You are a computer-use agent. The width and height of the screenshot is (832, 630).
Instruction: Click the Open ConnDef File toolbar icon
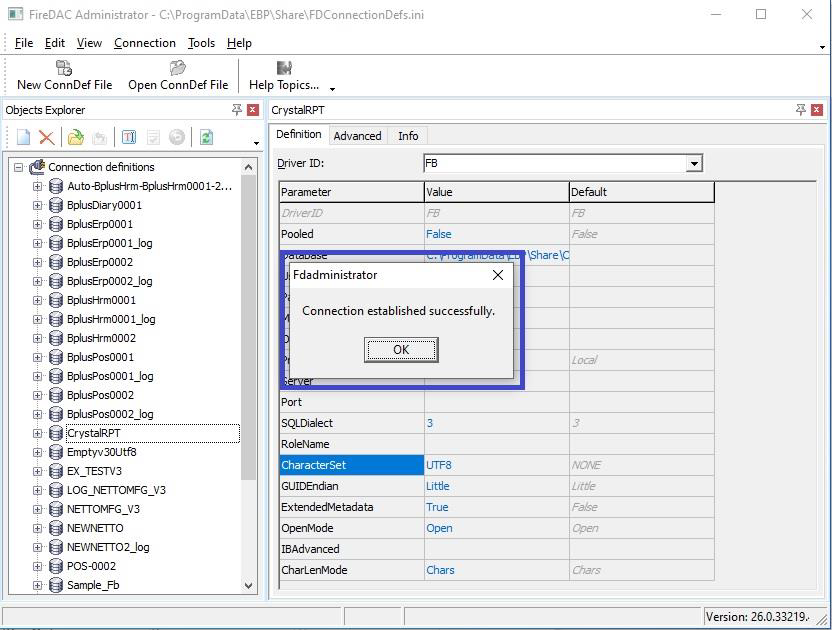(x=178, y=68)
